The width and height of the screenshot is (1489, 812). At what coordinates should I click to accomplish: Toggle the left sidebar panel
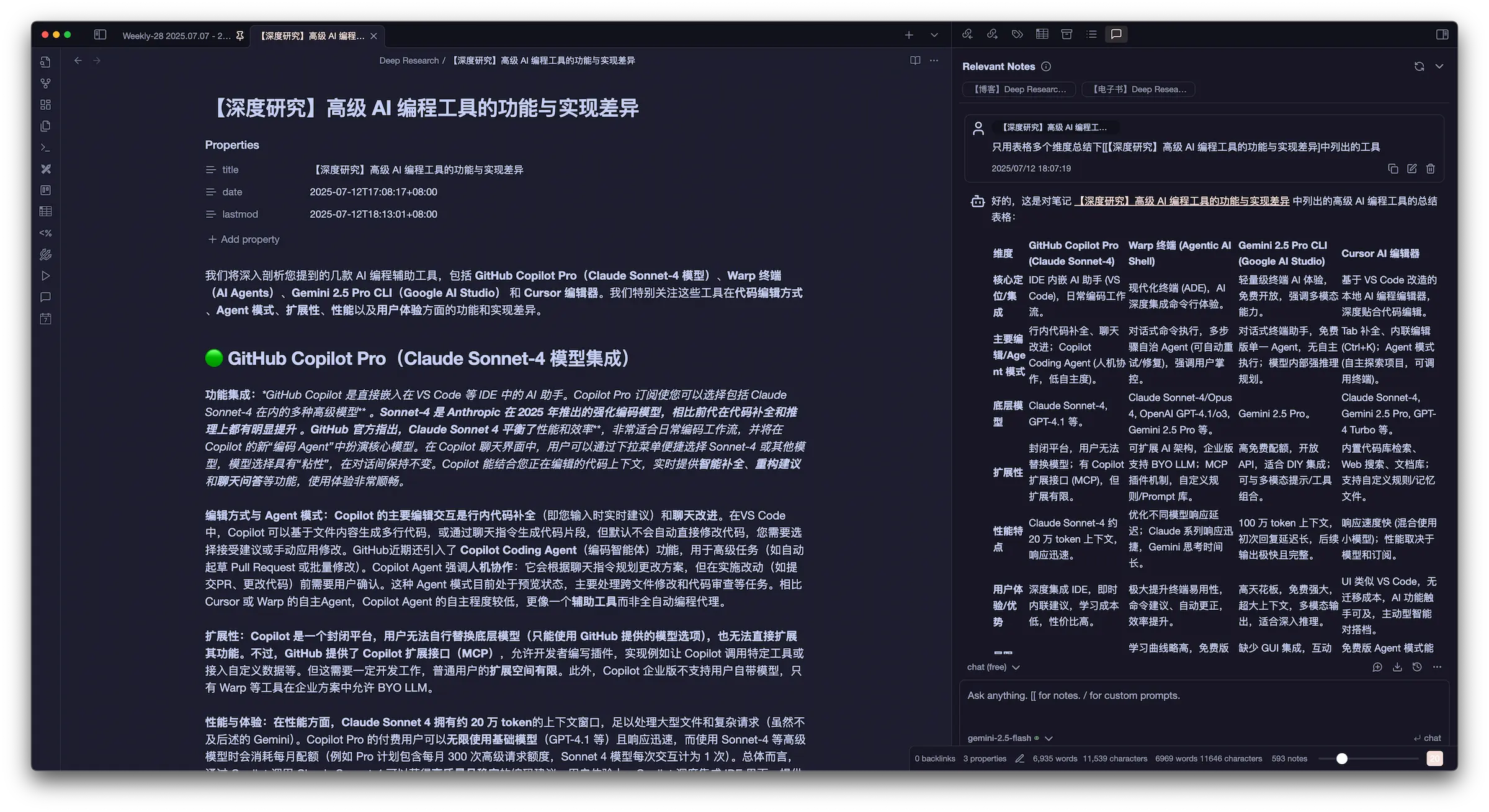click(100, 35)
